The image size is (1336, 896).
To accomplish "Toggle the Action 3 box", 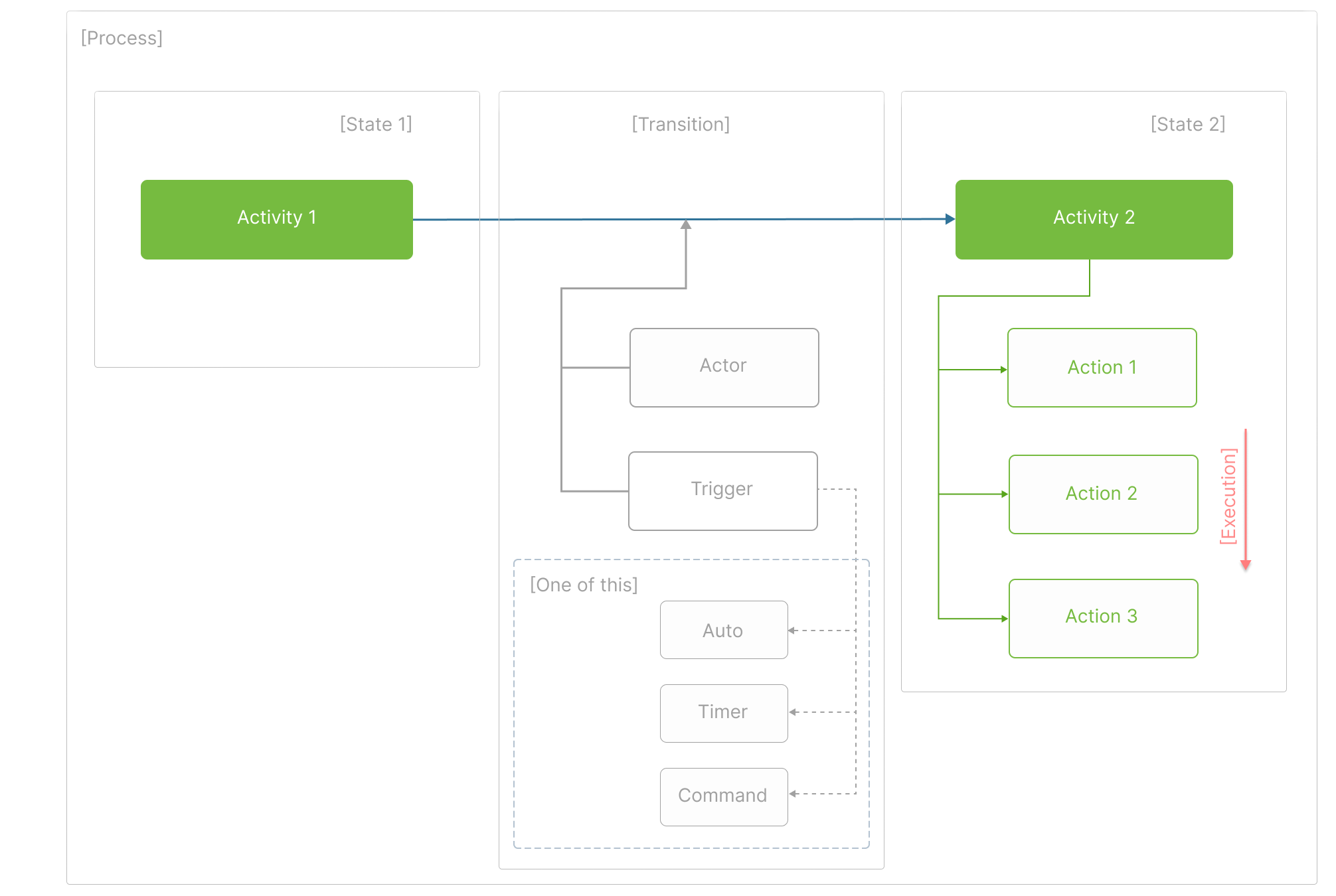I will click(x=1102, y=617).
